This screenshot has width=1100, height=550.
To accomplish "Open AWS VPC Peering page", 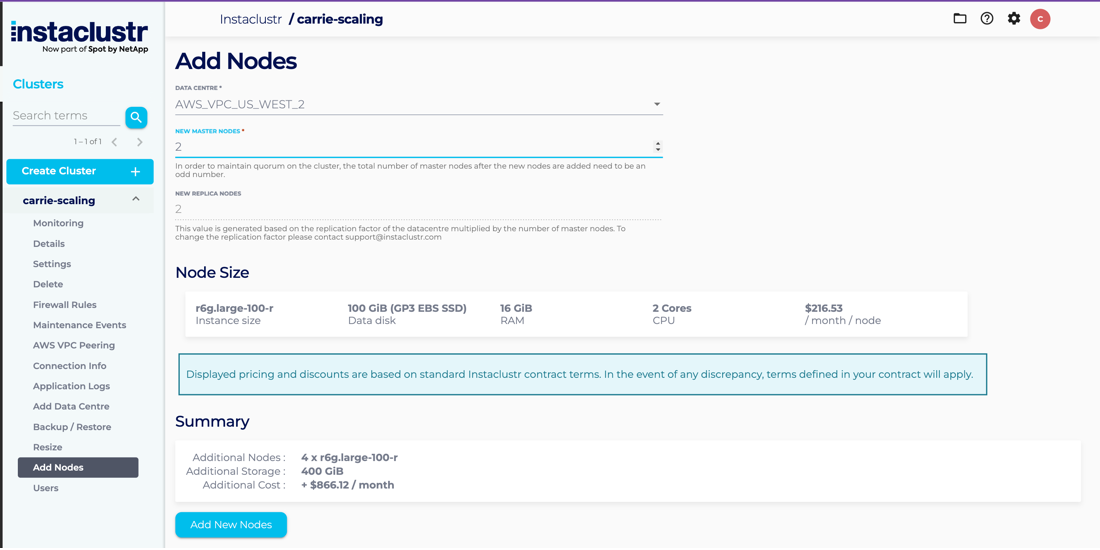I will click(x=74, y=345).
